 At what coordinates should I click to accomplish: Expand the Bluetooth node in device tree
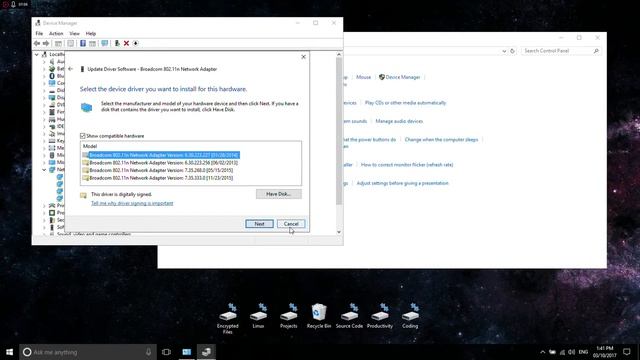(x=44, y=76)
